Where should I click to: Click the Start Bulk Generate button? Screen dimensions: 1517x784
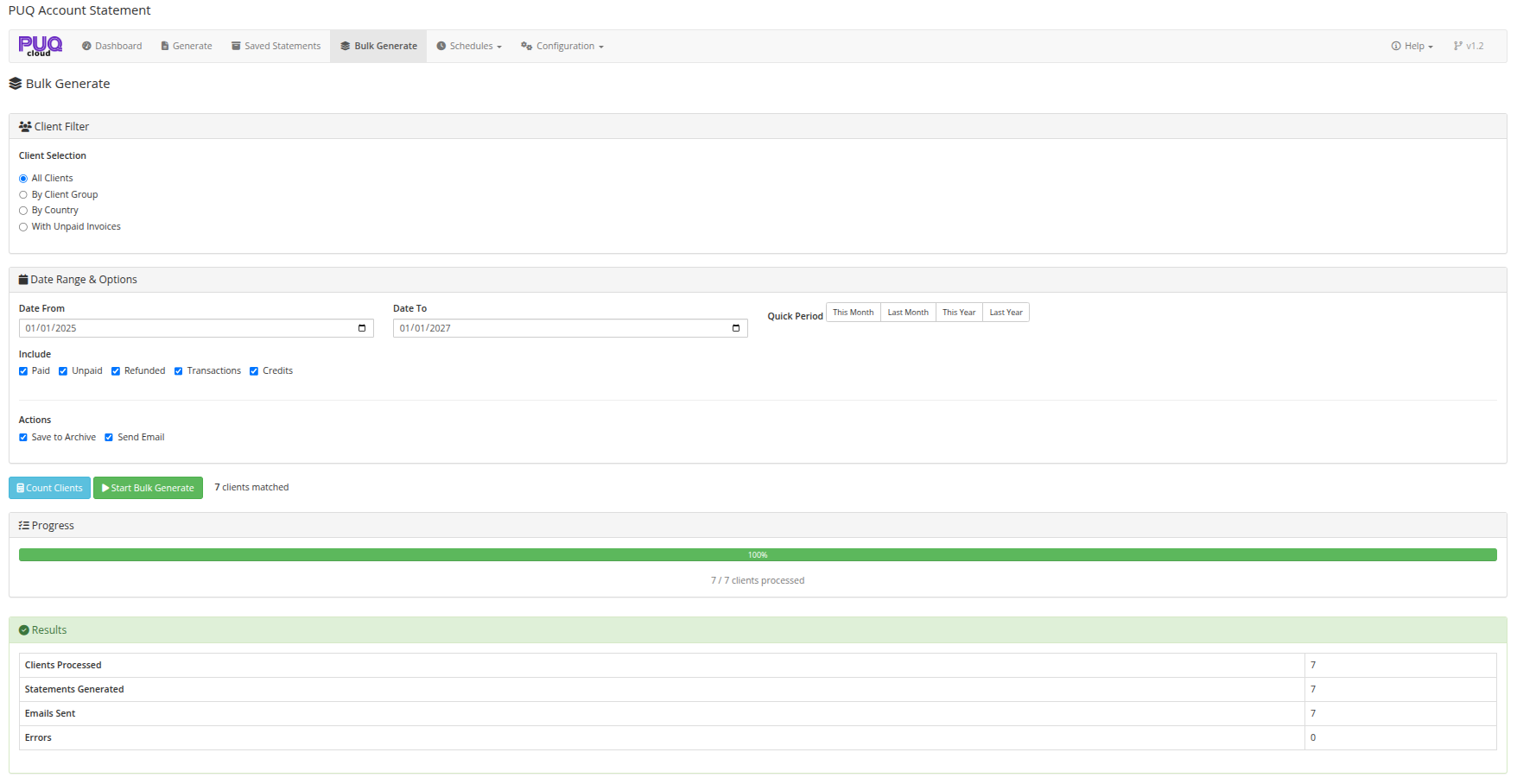pos(148,488)
